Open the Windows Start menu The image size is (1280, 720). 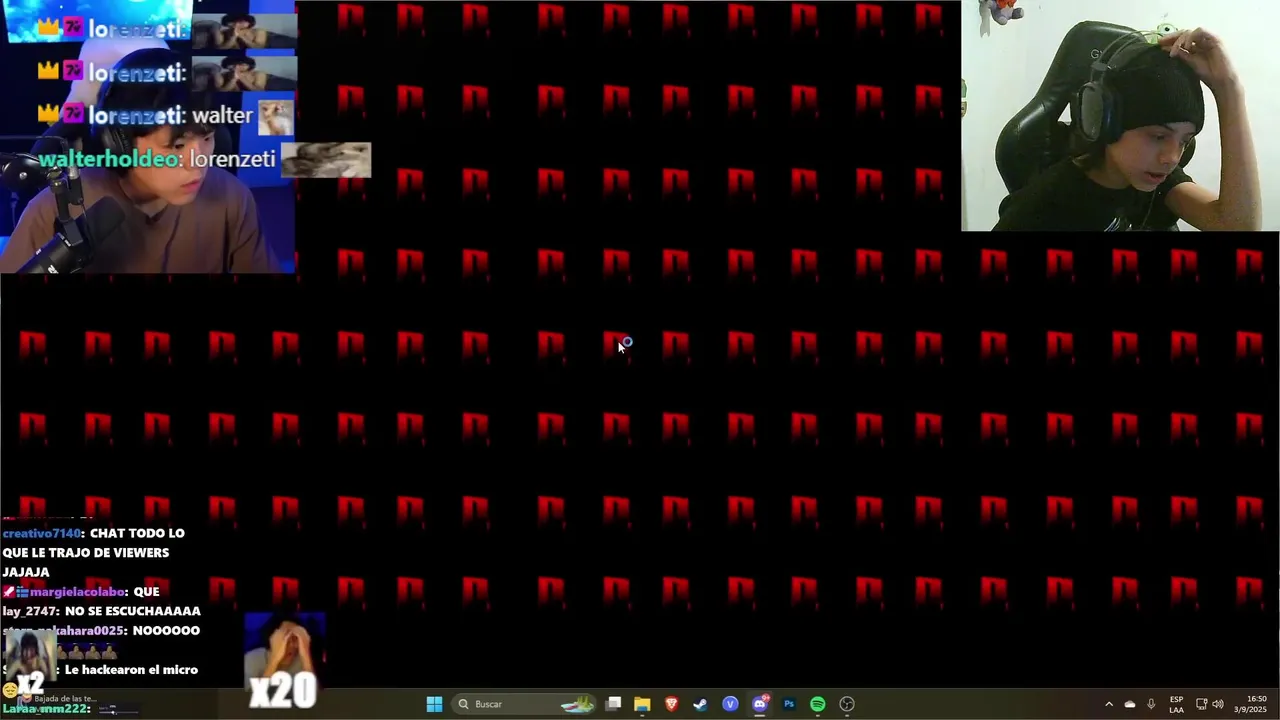(x=434, y=704)
